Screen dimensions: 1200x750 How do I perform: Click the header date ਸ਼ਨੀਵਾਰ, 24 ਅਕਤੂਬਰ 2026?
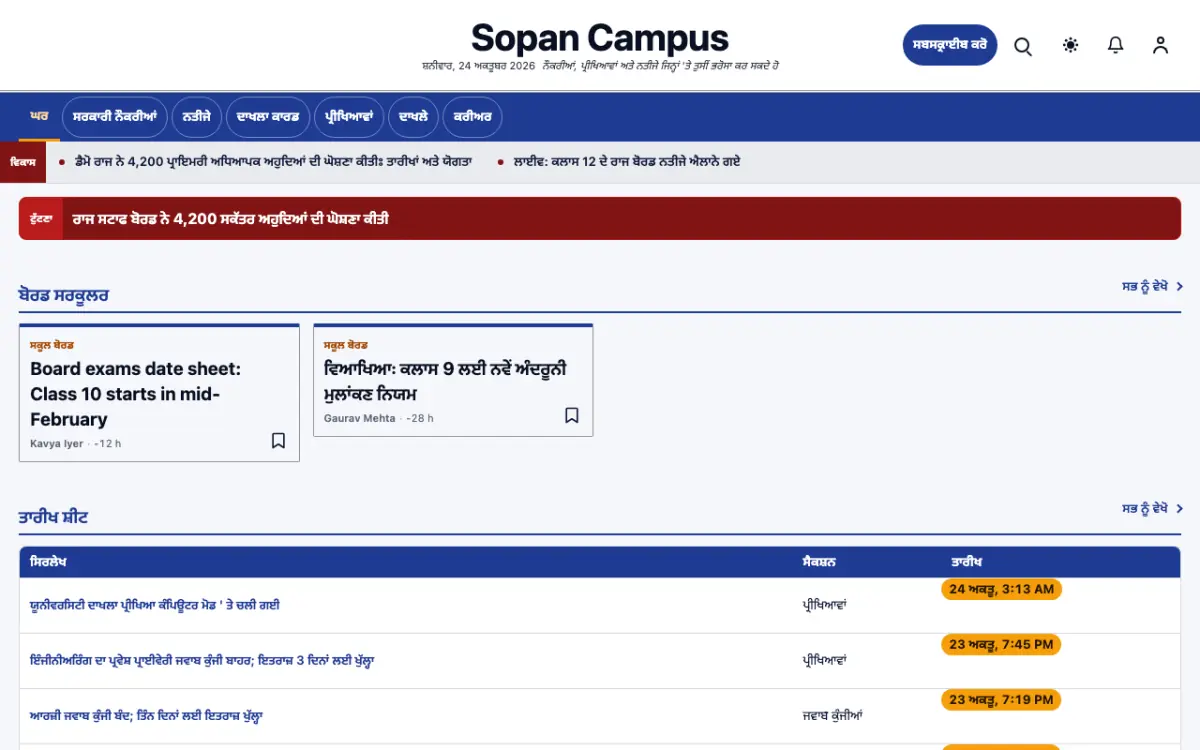479,66
